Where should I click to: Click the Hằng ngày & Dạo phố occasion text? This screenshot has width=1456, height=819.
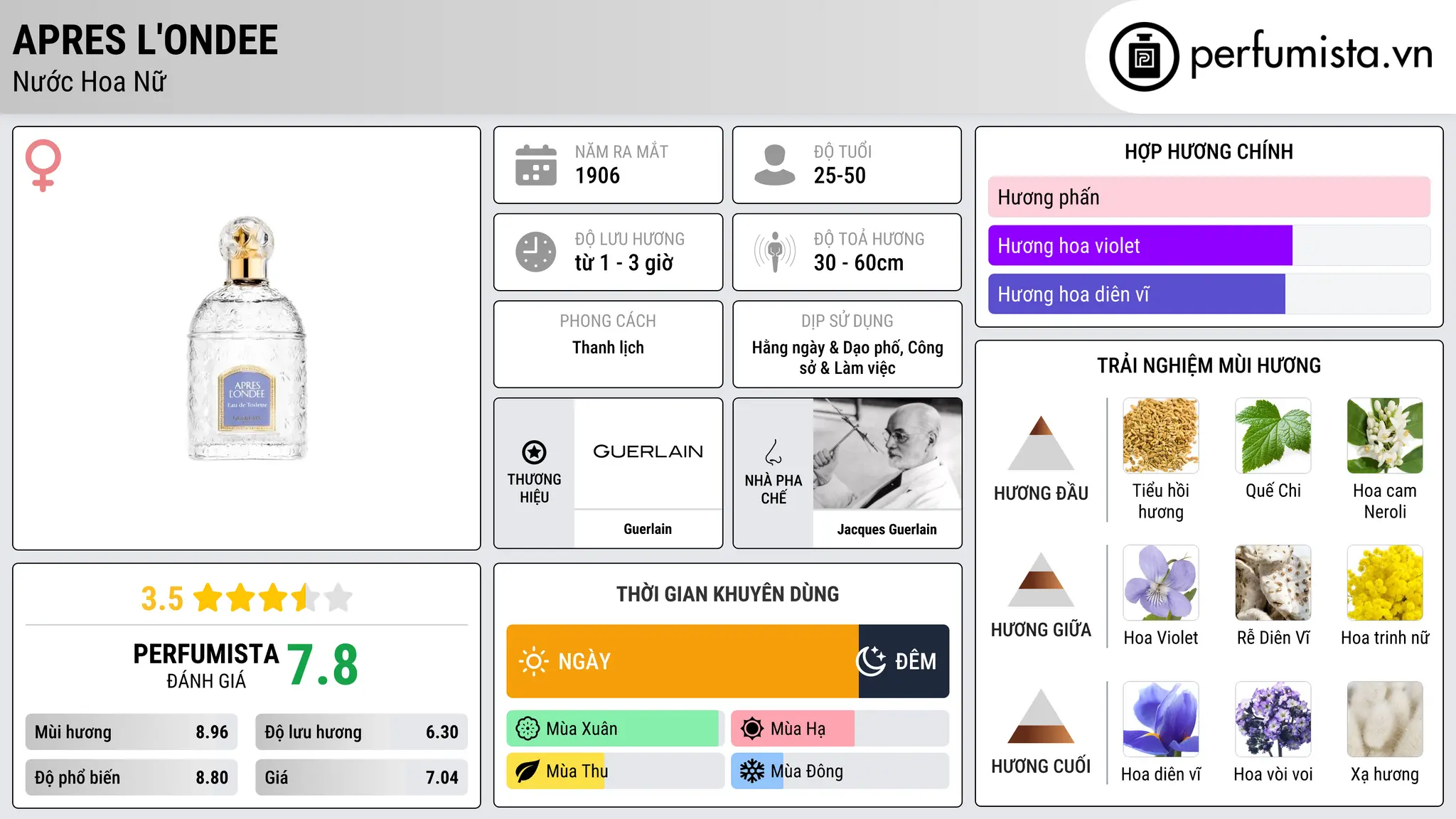[847, 358]
